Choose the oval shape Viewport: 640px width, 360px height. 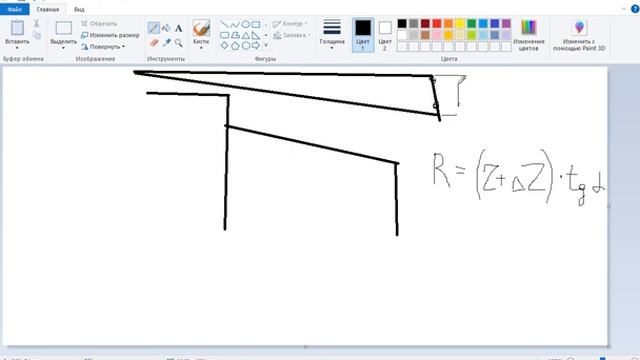[245, 24]
